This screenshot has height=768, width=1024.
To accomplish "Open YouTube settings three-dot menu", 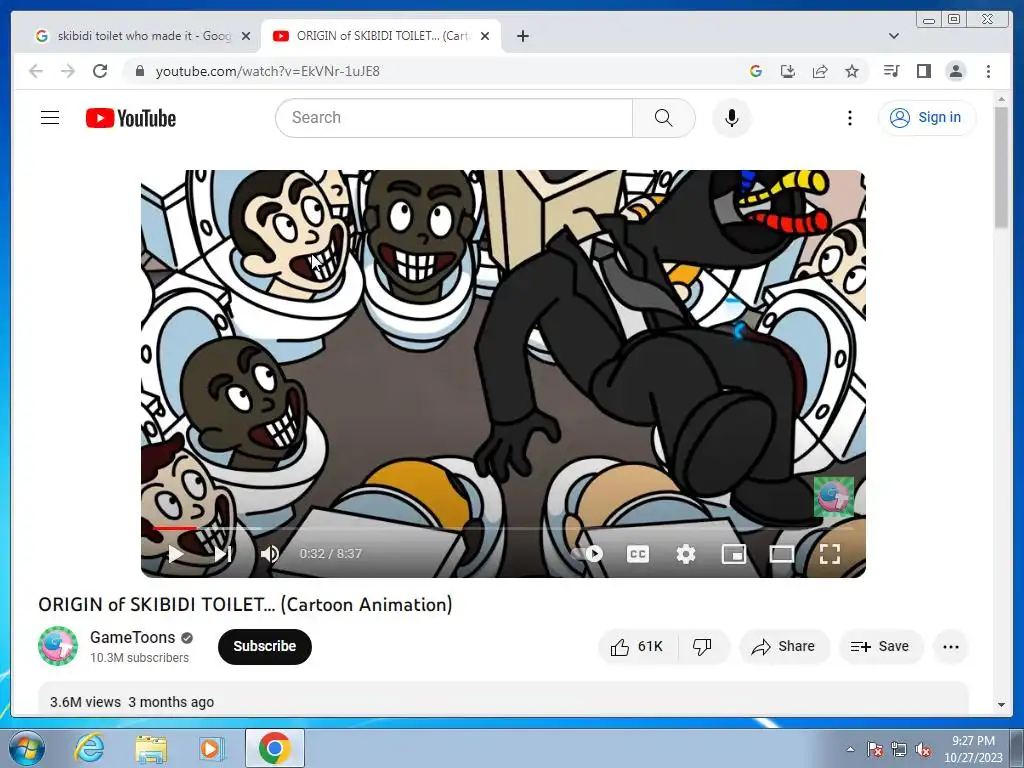I will 849,118.
